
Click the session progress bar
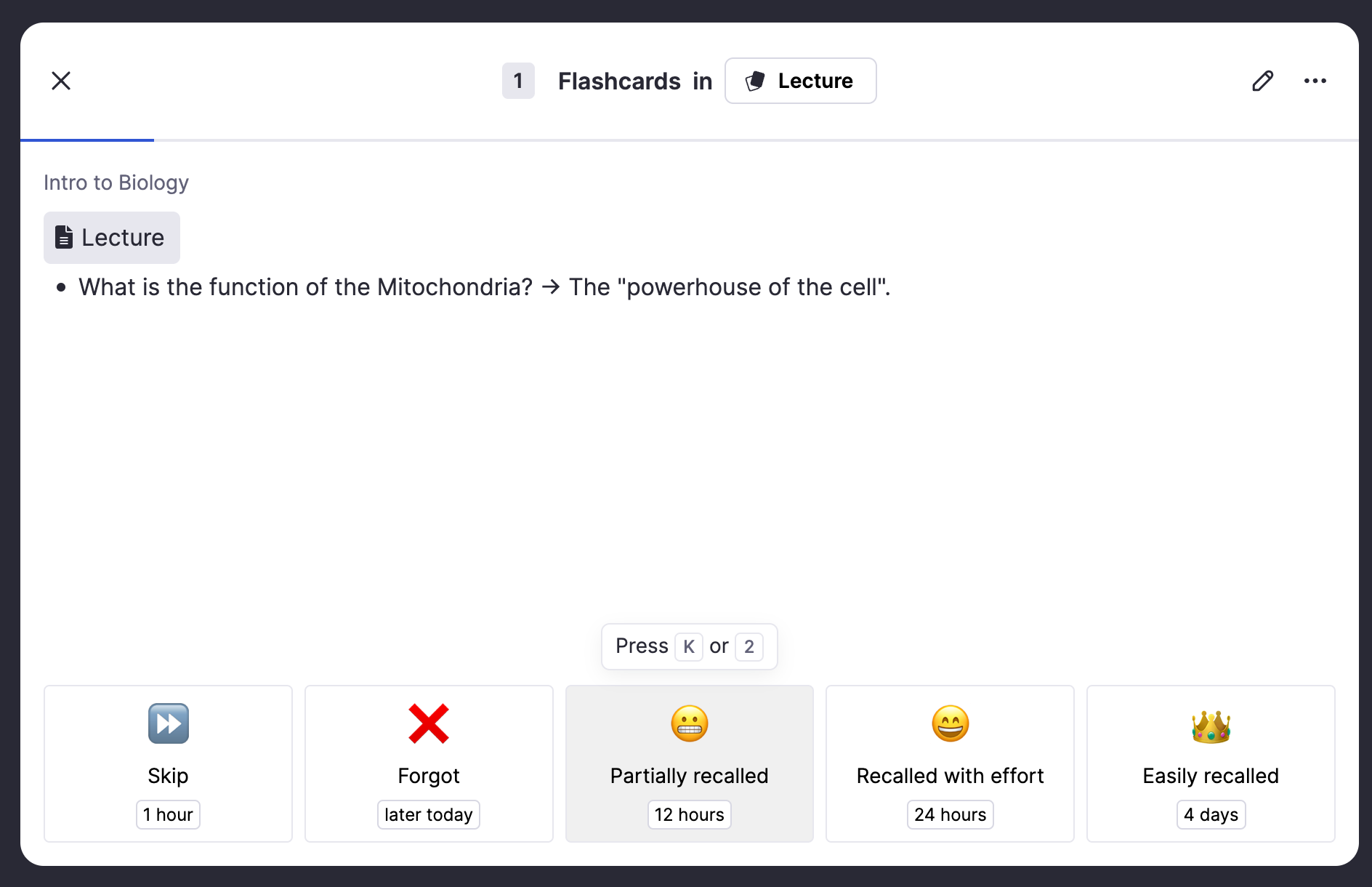click(87, 137)
